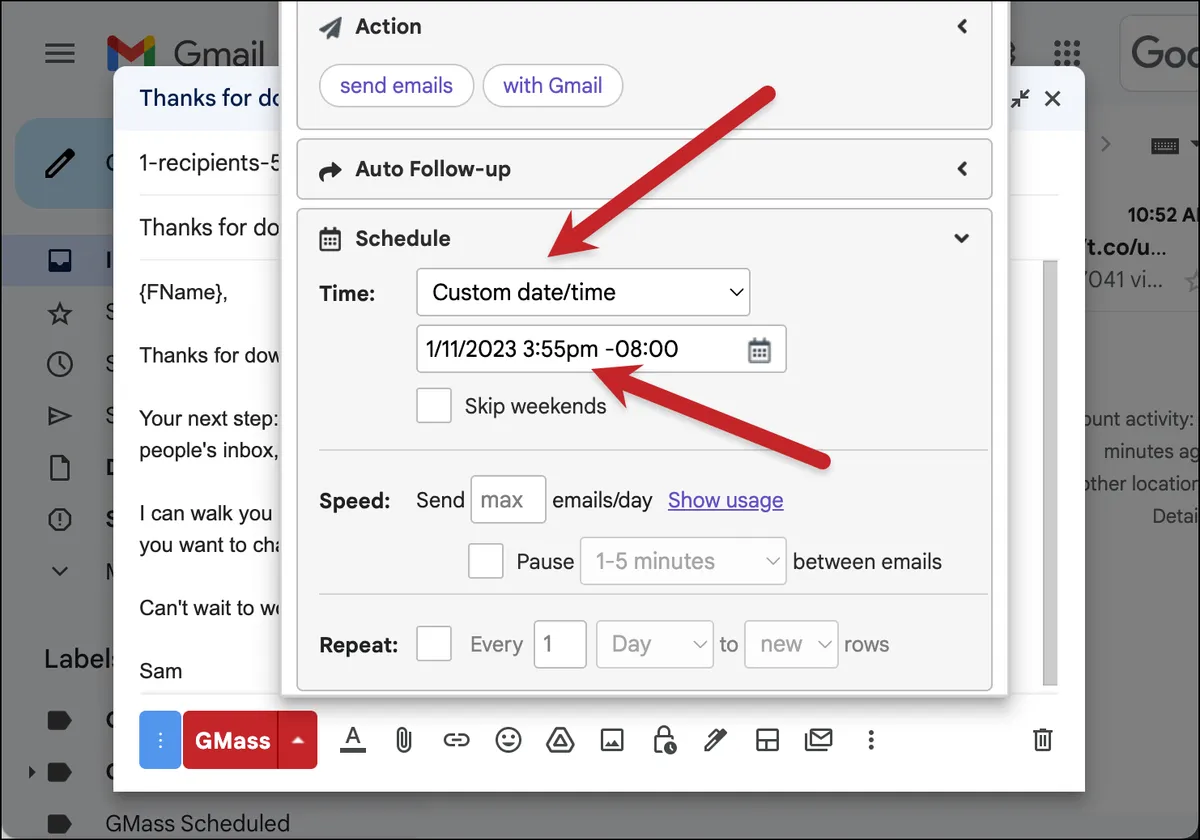The height and width of the screenshot is (840, 1200).
Task: Click the multi-send envelope icon
Action: 819,740
